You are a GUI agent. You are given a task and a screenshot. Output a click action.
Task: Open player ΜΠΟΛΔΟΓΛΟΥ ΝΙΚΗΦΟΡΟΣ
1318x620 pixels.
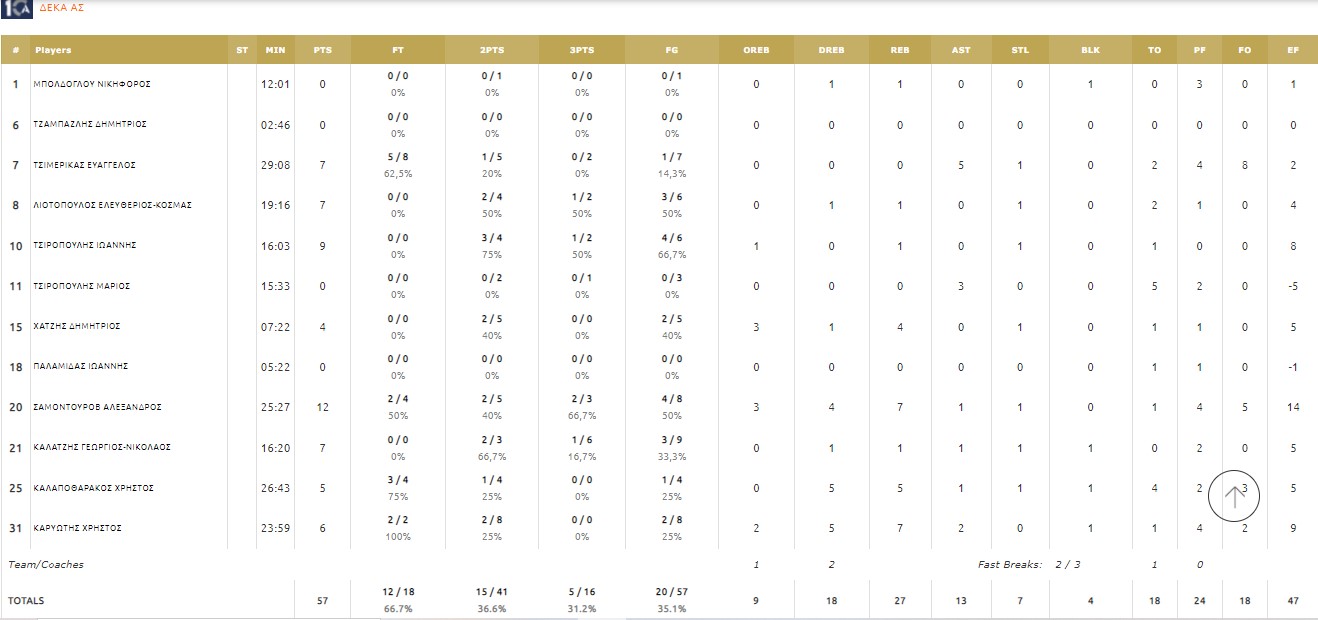click(92, 84)
